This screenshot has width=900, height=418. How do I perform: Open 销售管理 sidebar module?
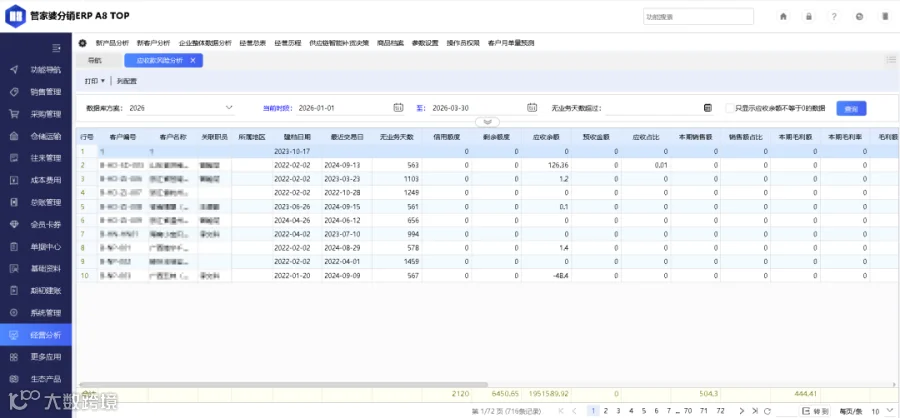click(x=36, y=92)
